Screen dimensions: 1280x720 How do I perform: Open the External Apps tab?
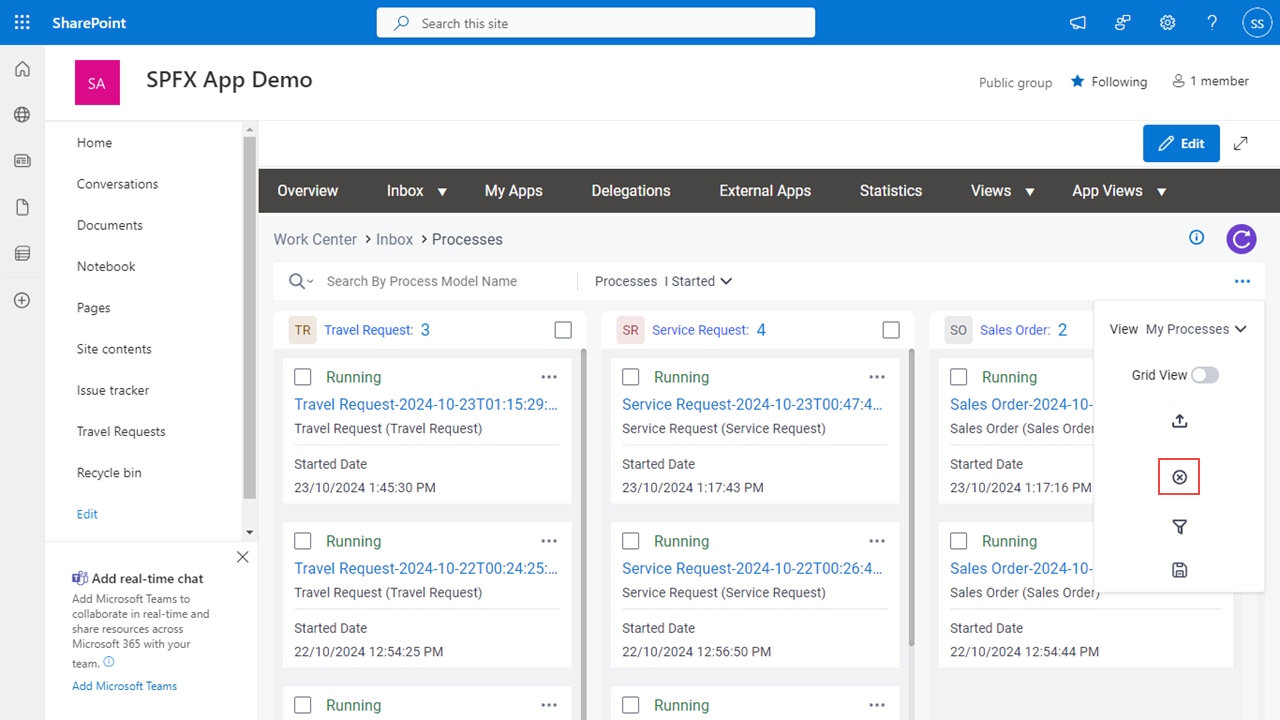point(765,190)
